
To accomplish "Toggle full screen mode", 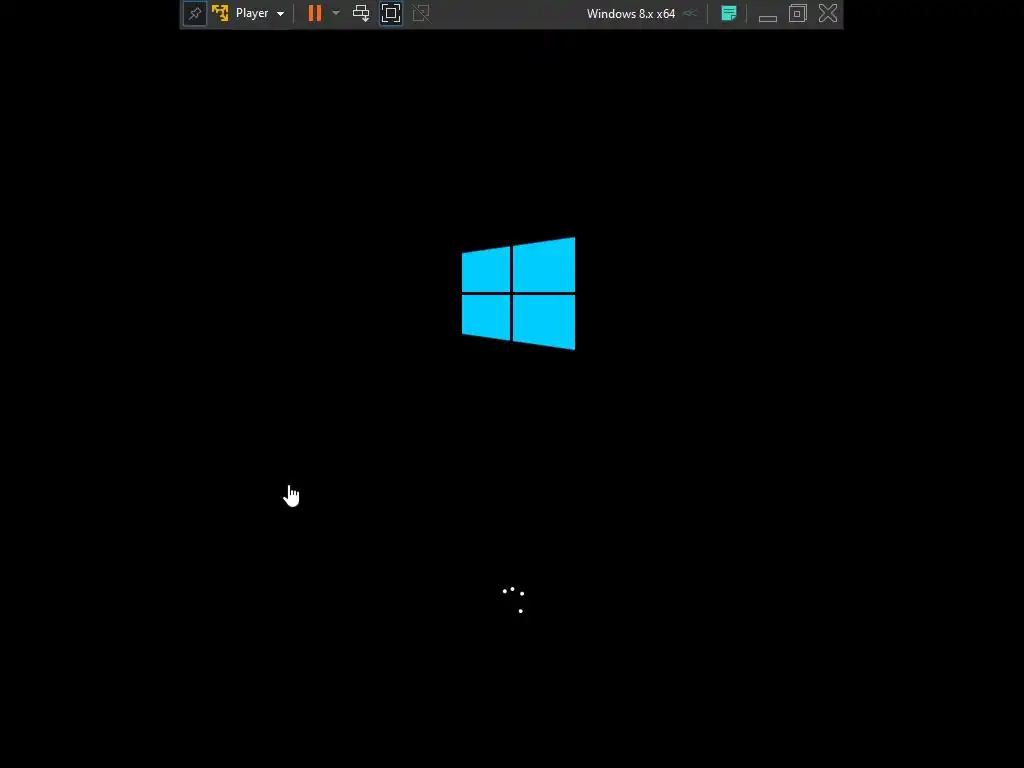I will [391, 13].
